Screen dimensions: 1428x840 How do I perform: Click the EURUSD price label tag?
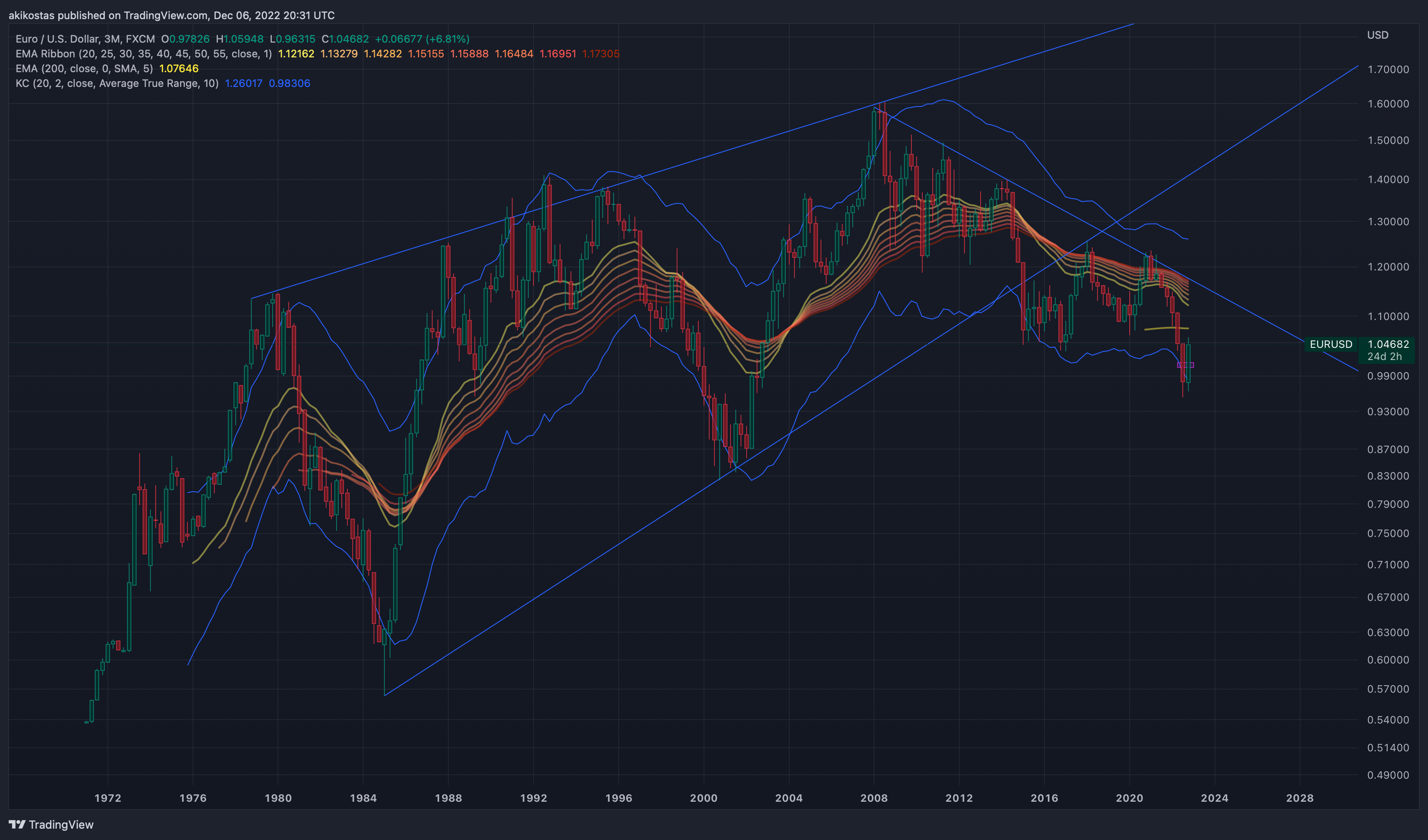1331,344
